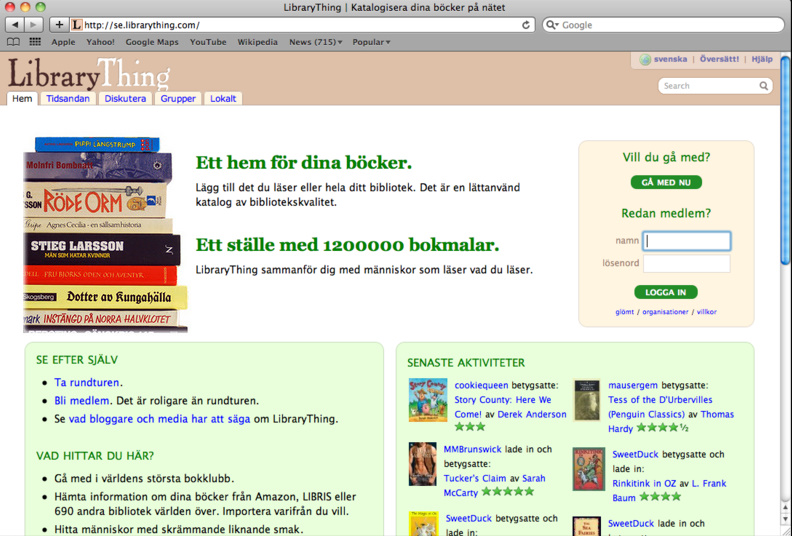Open the YouTube bookmark
Image resolution: width=792 pixels, height=536 pixels.
(x=208, y=42)
